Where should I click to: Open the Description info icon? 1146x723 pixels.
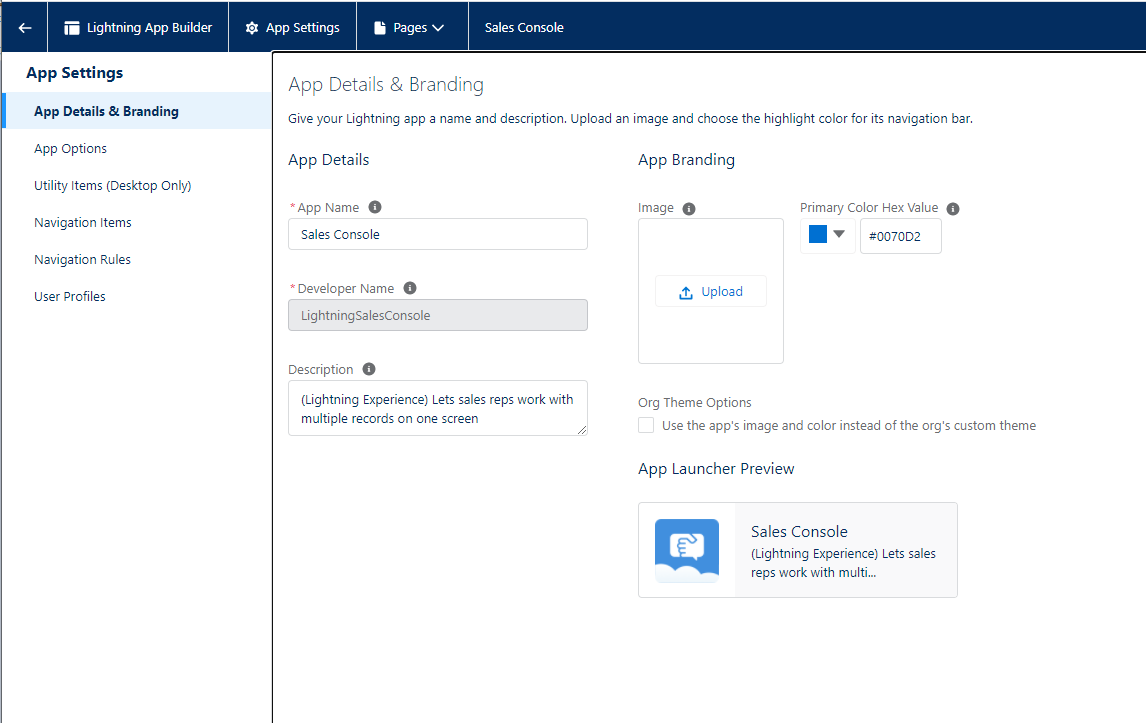pos(369,369)
